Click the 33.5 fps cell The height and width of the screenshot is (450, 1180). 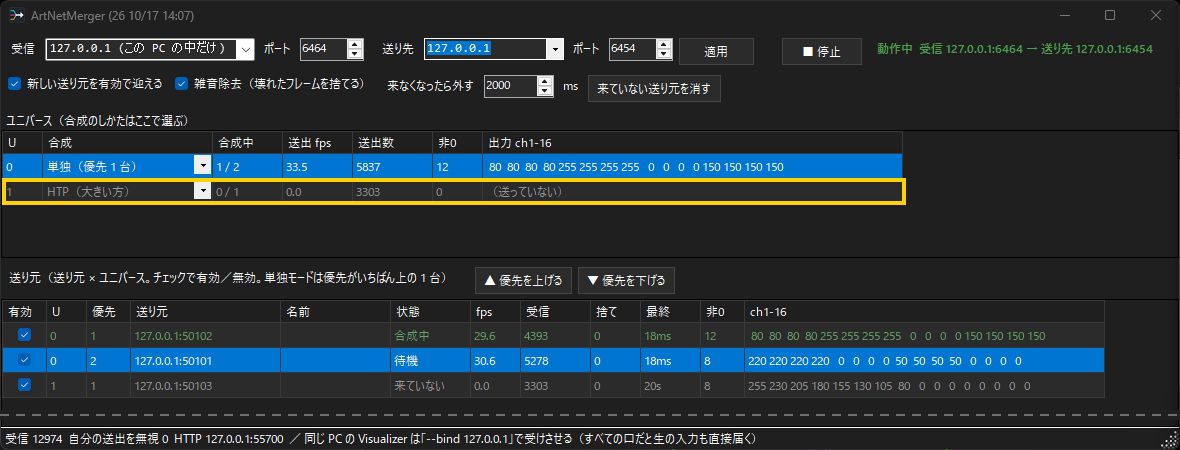point(318,167)
